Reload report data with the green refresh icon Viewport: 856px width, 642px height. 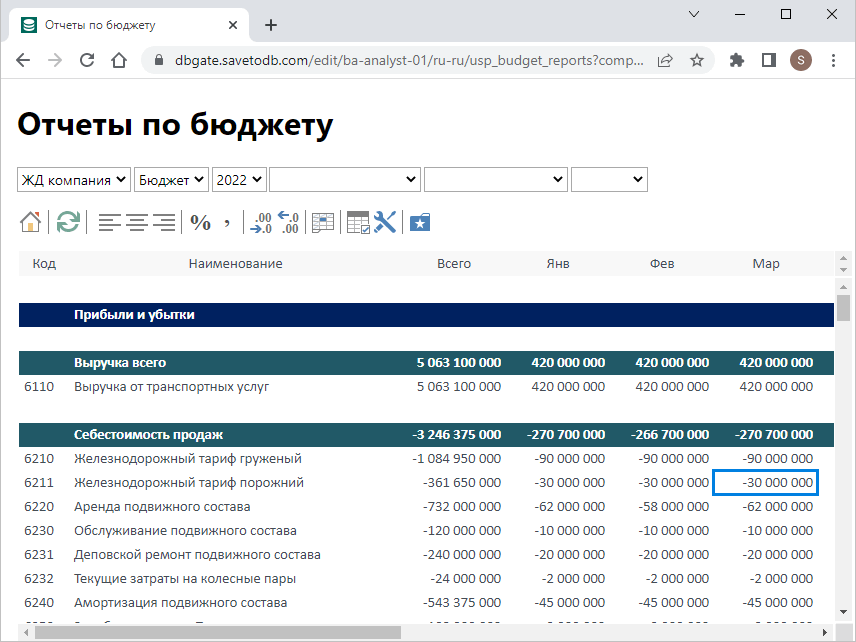click(x=68, y=222)
